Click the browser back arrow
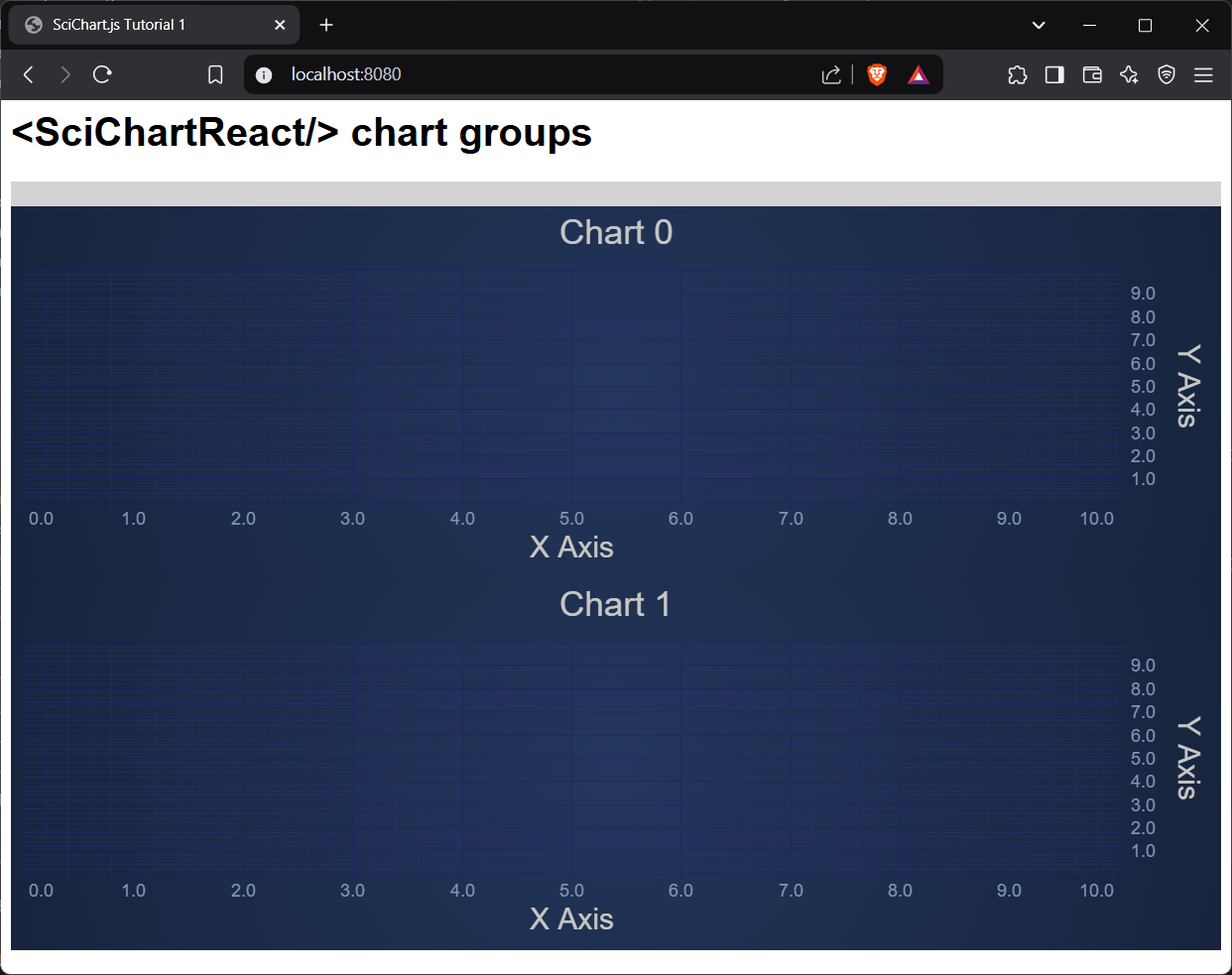The width and height of the screenshot is (1232, 975). pos(29,74)
